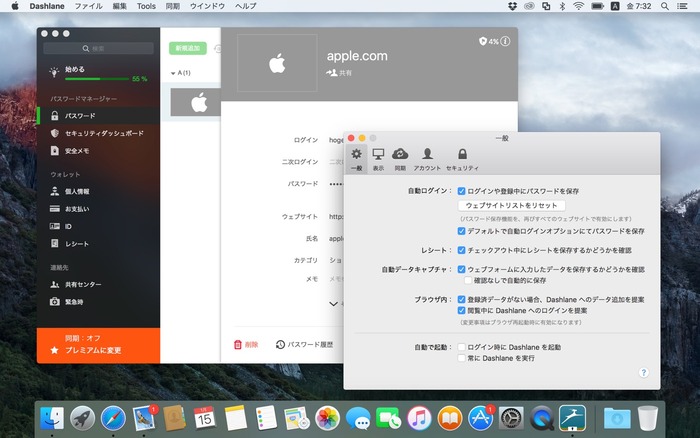Open the info icon next to 4%
Viewport: 700px width, 438px height.
point(505,41)
